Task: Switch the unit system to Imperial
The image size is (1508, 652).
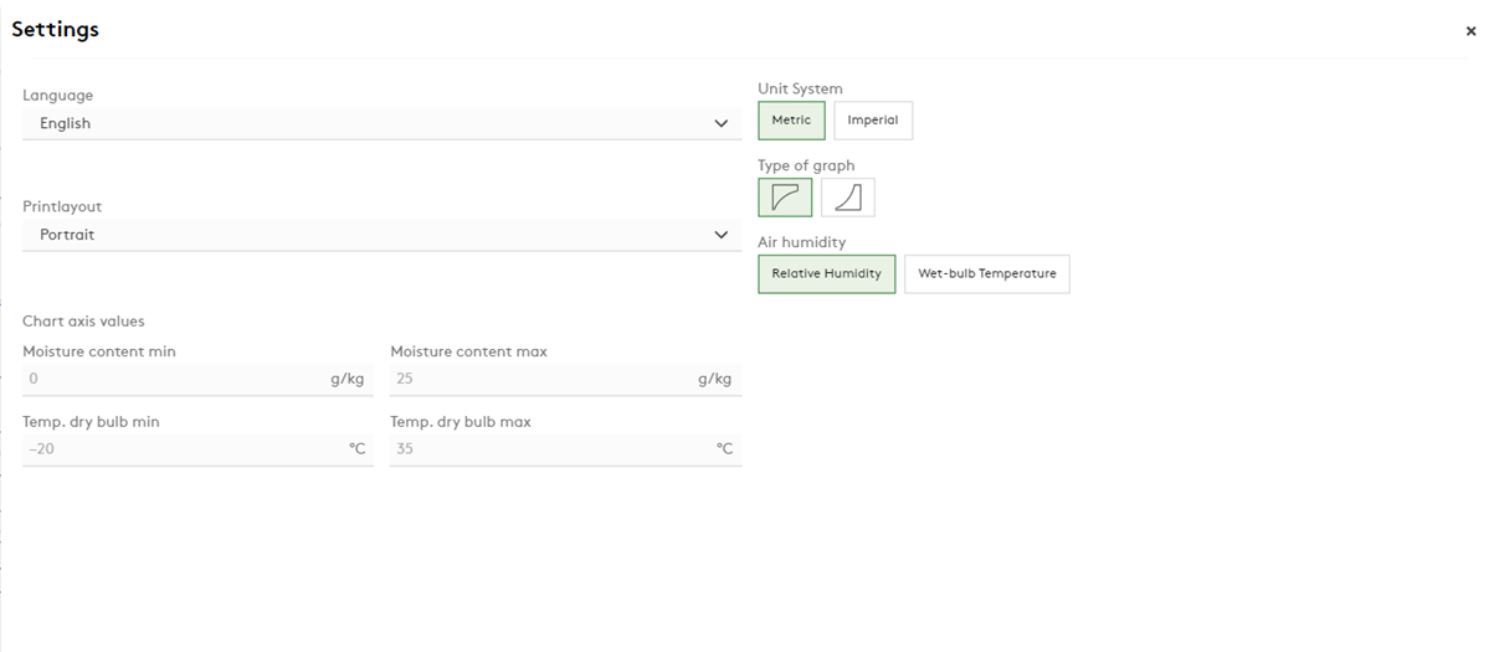Action: tap(873, 120)
